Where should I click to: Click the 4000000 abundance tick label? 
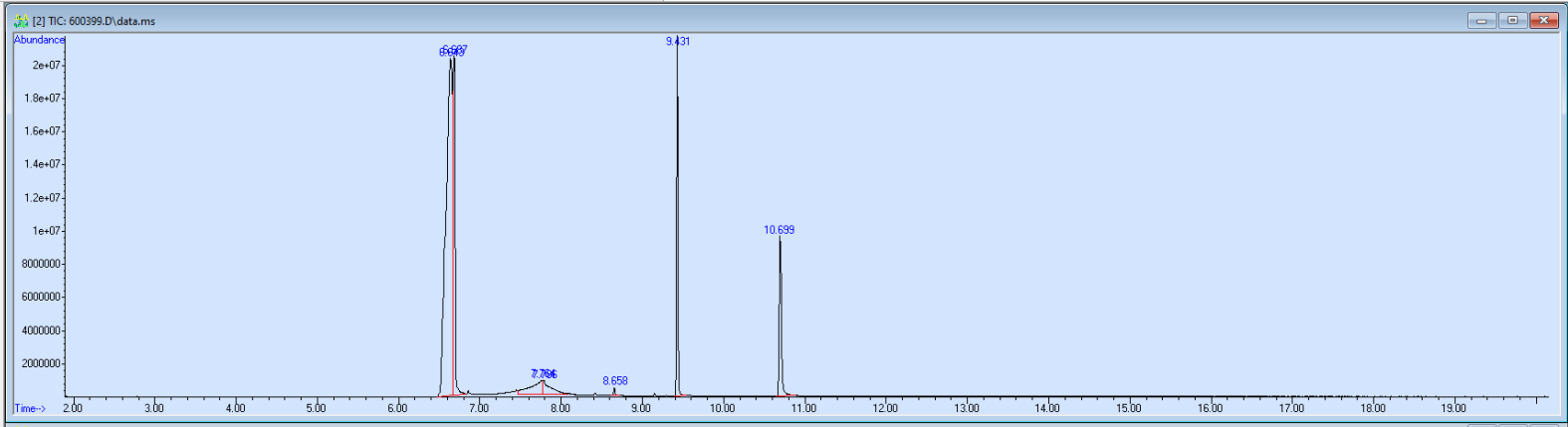(41, 330)
